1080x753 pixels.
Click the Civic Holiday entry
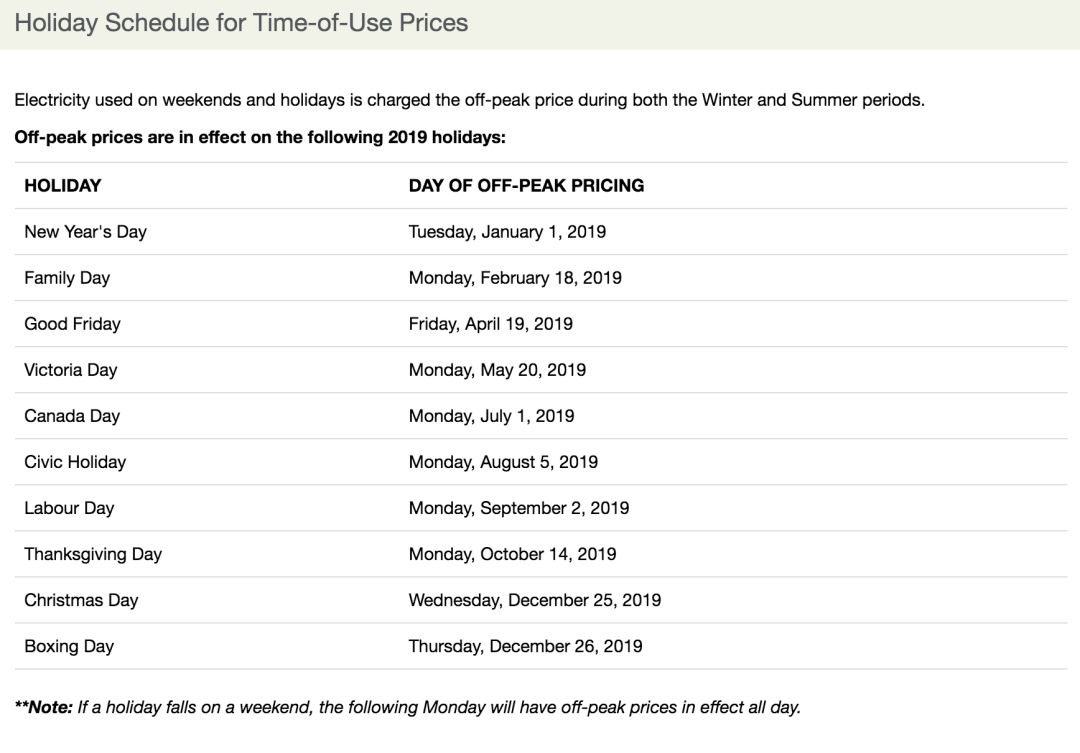(75, 462)
